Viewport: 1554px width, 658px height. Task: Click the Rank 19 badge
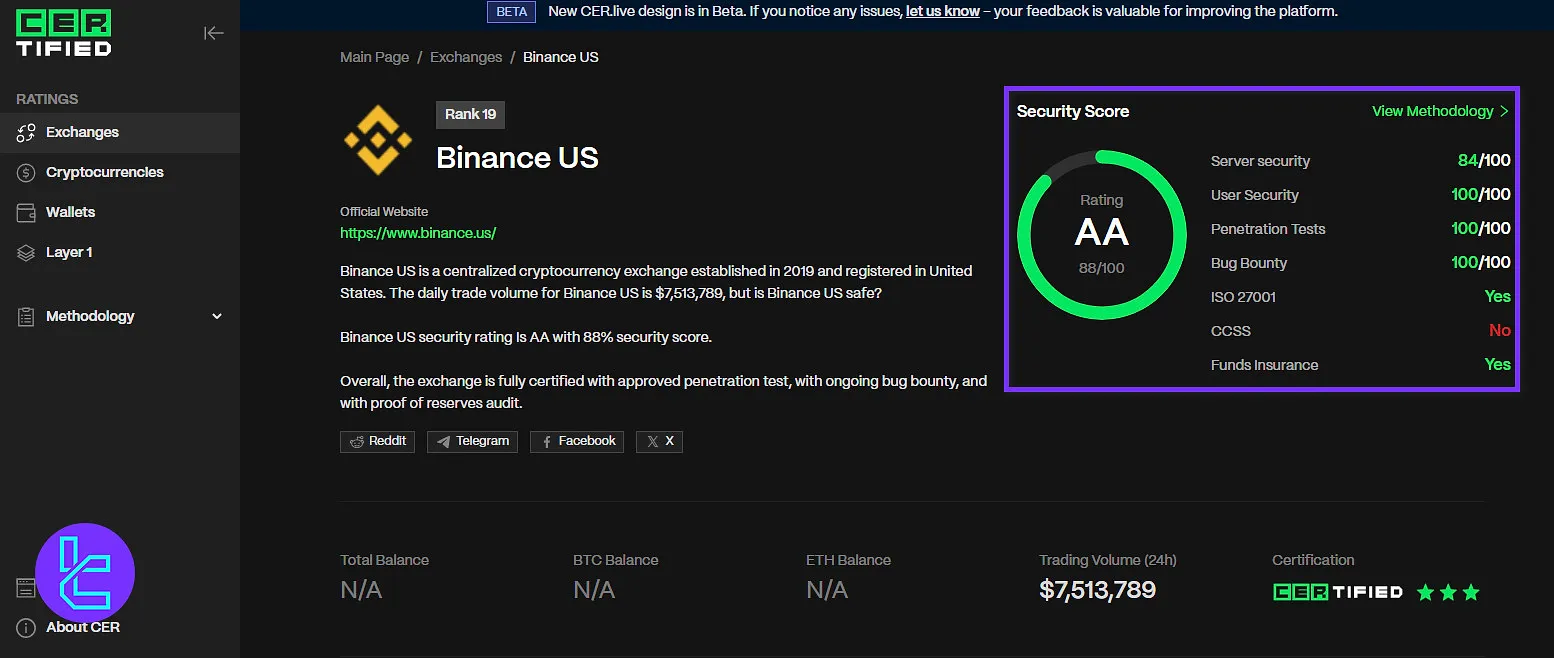click(x=470, y=114)
